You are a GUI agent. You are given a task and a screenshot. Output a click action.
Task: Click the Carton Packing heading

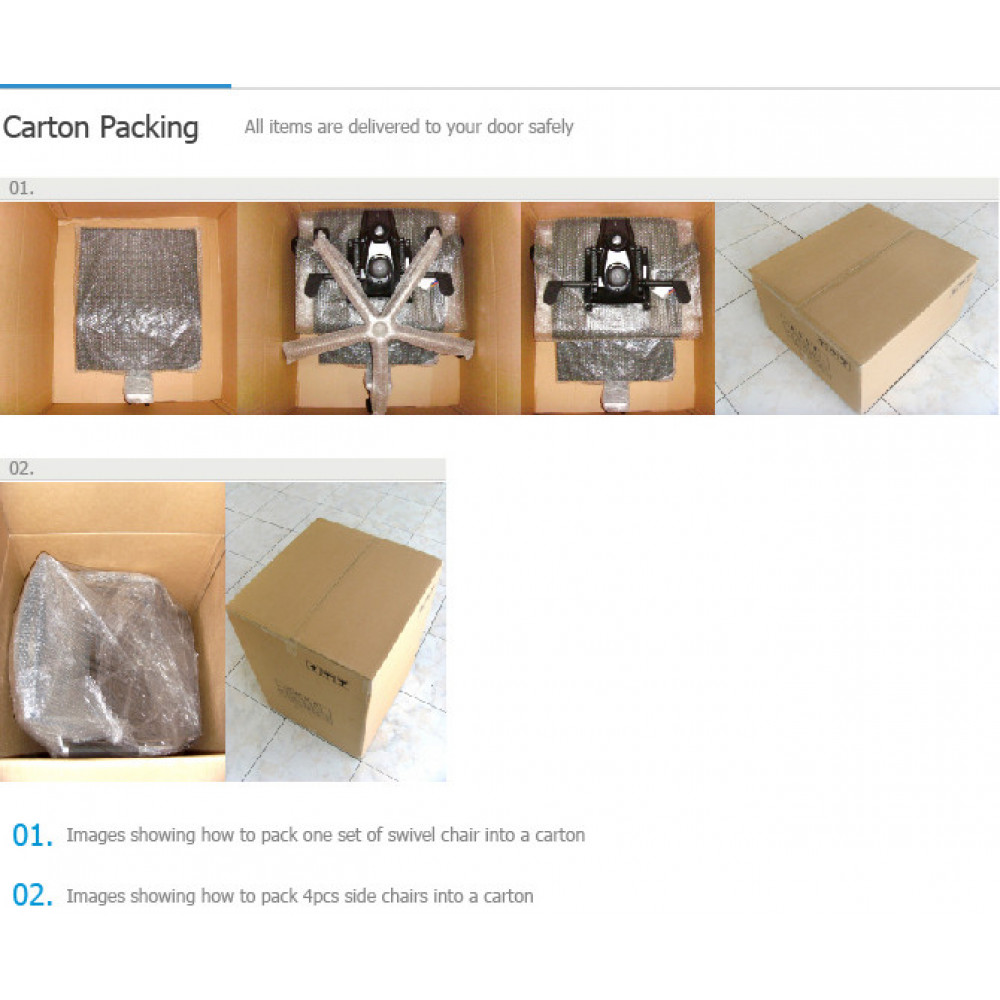tap(101, 127)
